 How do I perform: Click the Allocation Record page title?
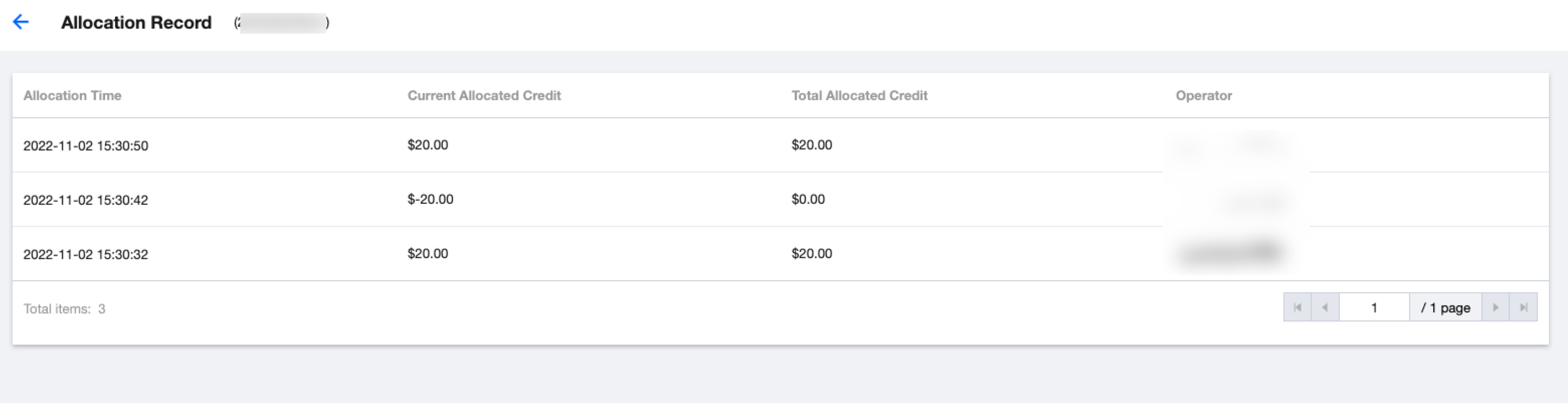click(136, 23)
